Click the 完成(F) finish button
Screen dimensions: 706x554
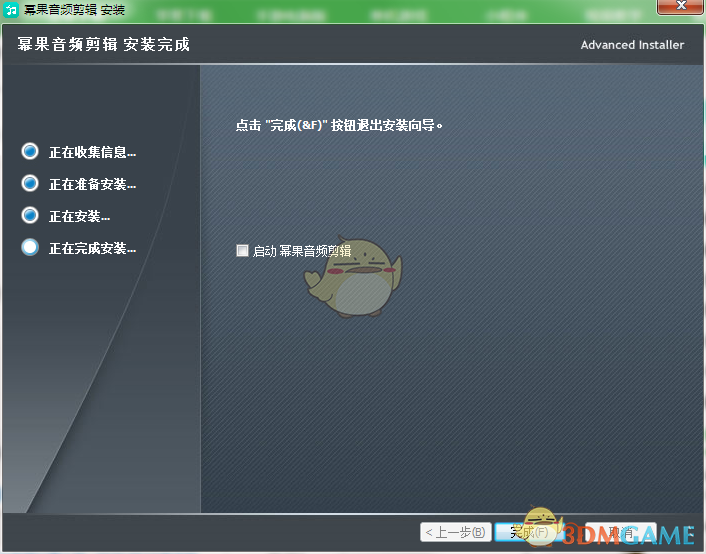530,532
